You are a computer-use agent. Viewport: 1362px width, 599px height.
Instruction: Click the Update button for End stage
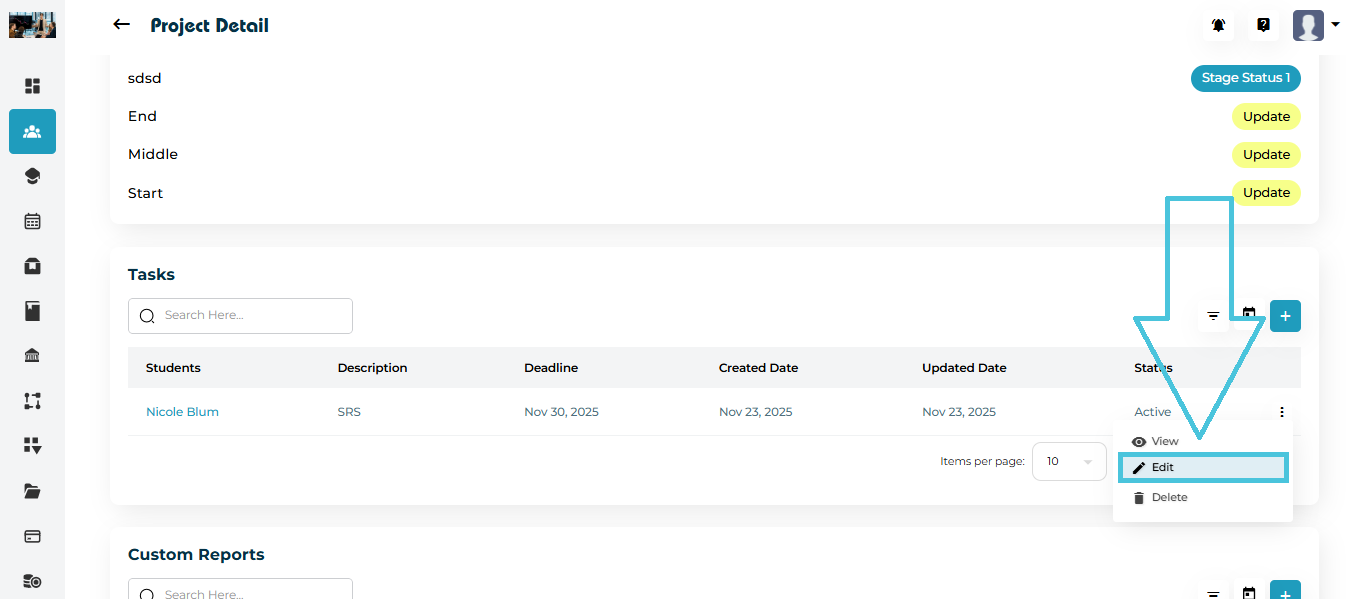click(x=1265, y=117)
